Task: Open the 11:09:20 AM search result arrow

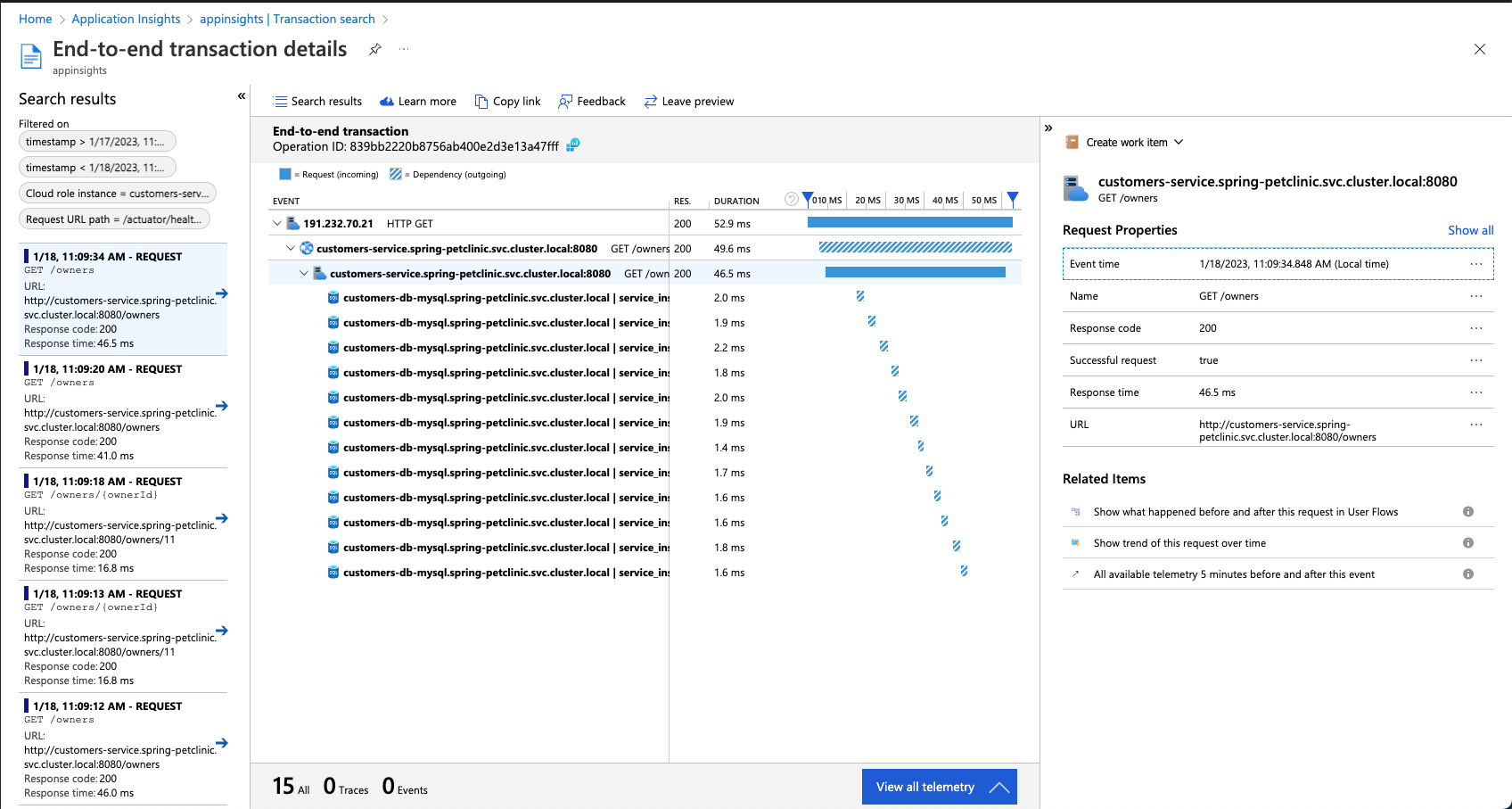Action: click(x=222, y=406)
